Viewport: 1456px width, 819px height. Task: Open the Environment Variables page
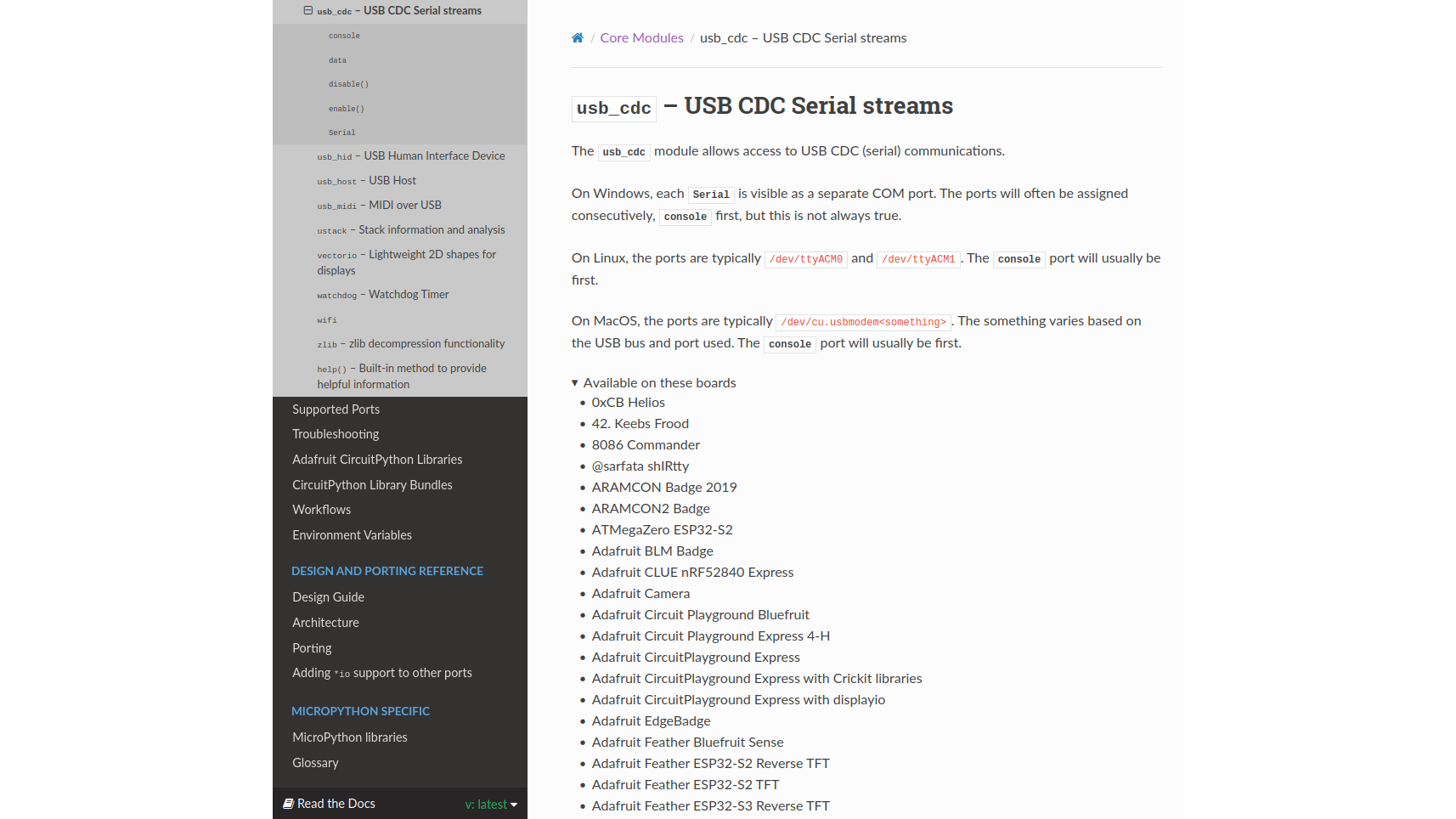[352, 535]
